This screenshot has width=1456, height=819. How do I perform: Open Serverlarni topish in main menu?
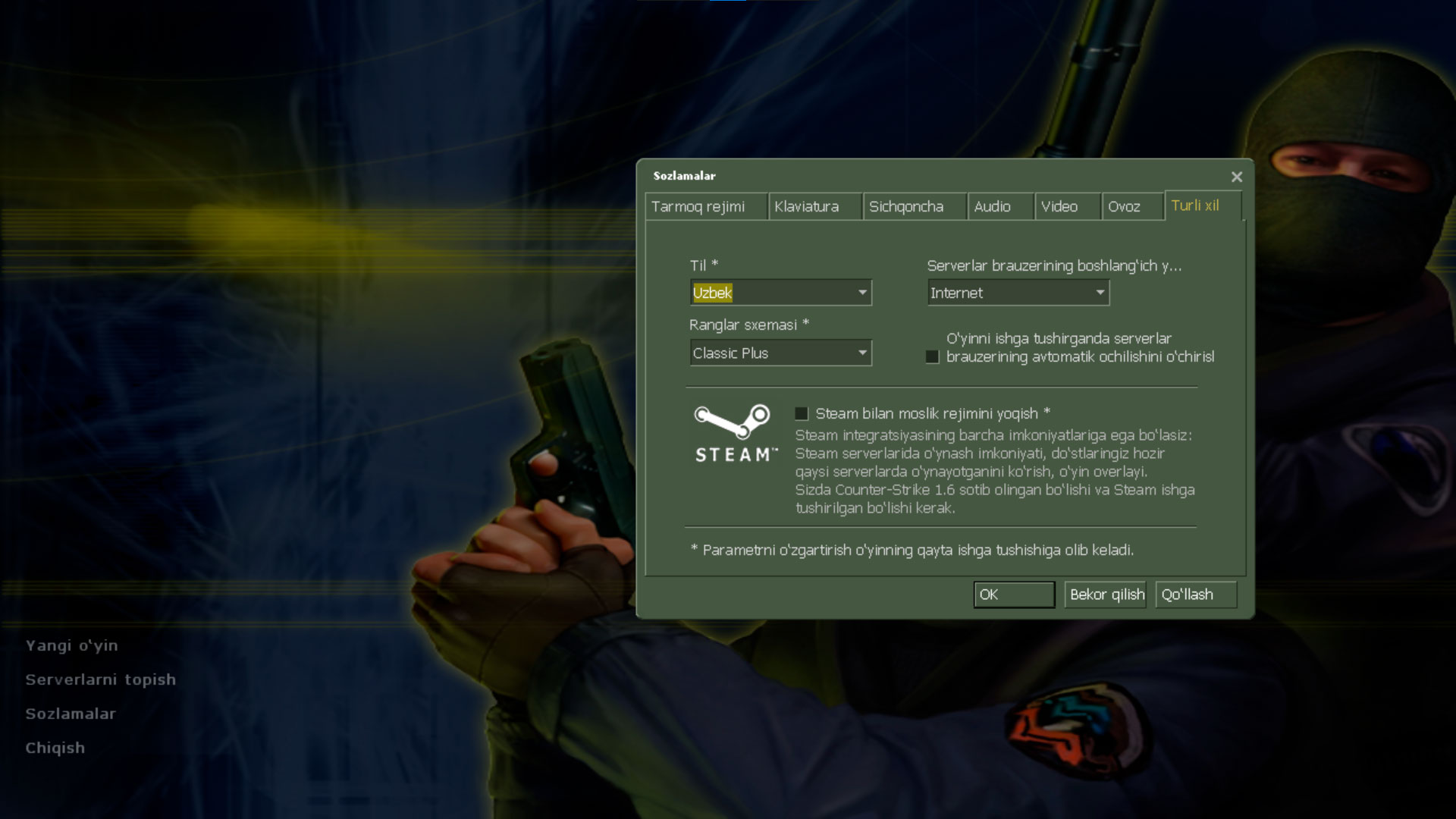tap(101, 679)
